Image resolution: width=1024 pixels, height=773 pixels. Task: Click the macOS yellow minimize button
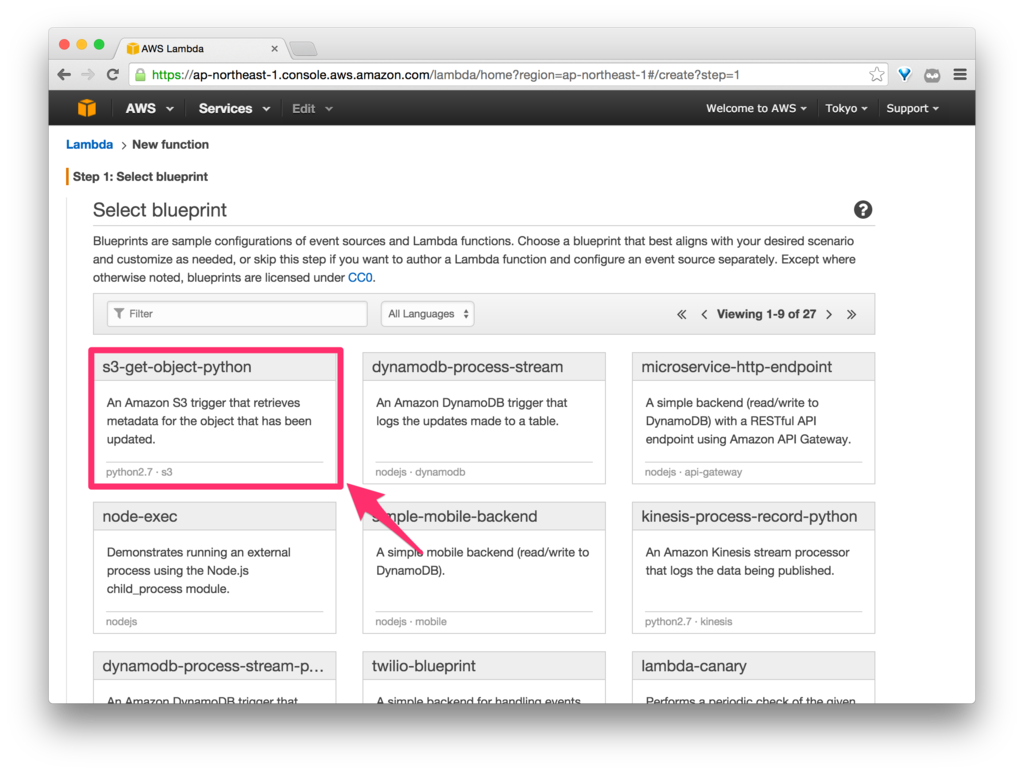coord(82,44)
